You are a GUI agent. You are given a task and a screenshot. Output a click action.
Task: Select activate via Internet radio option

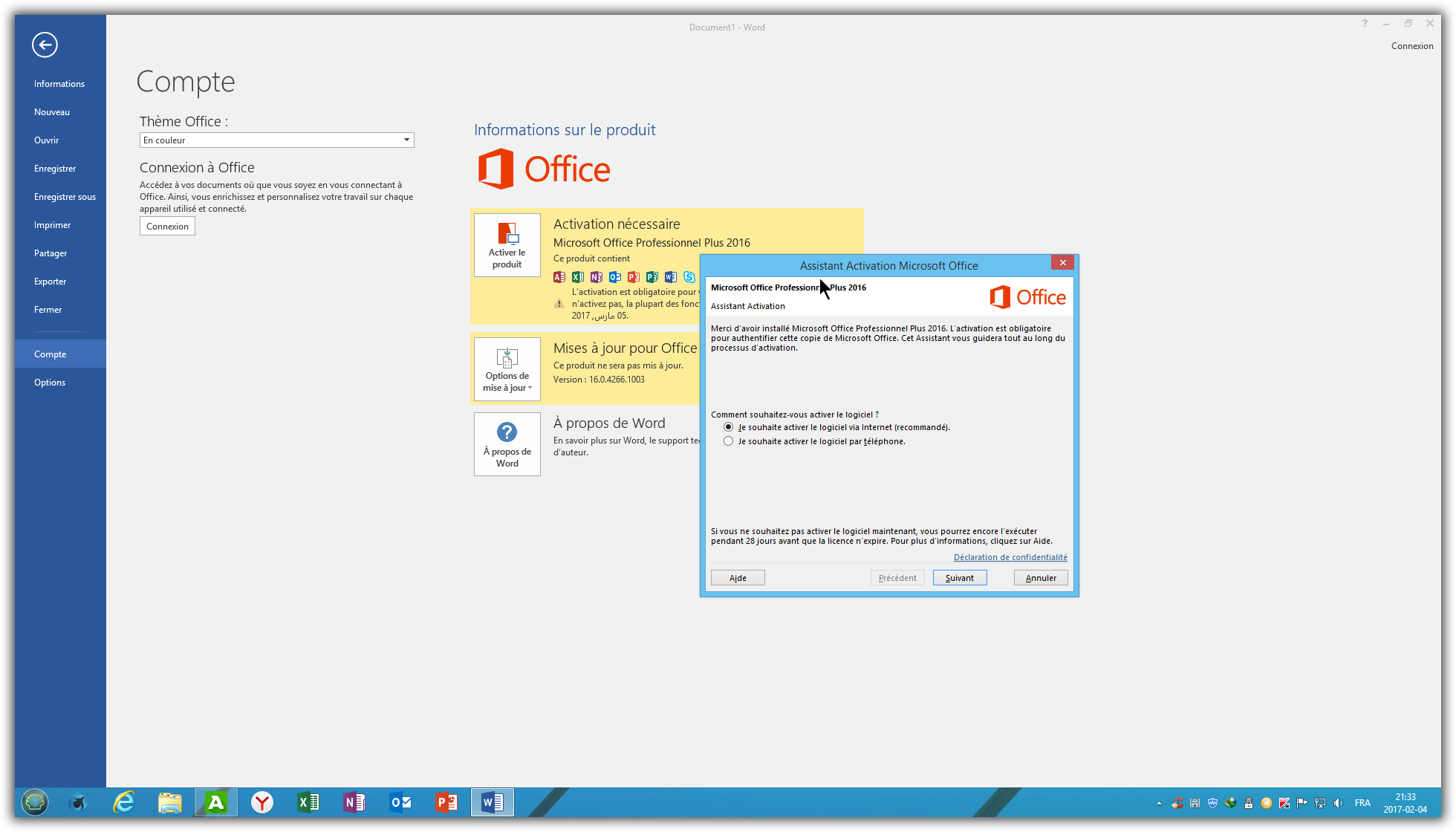pos(729,427)
